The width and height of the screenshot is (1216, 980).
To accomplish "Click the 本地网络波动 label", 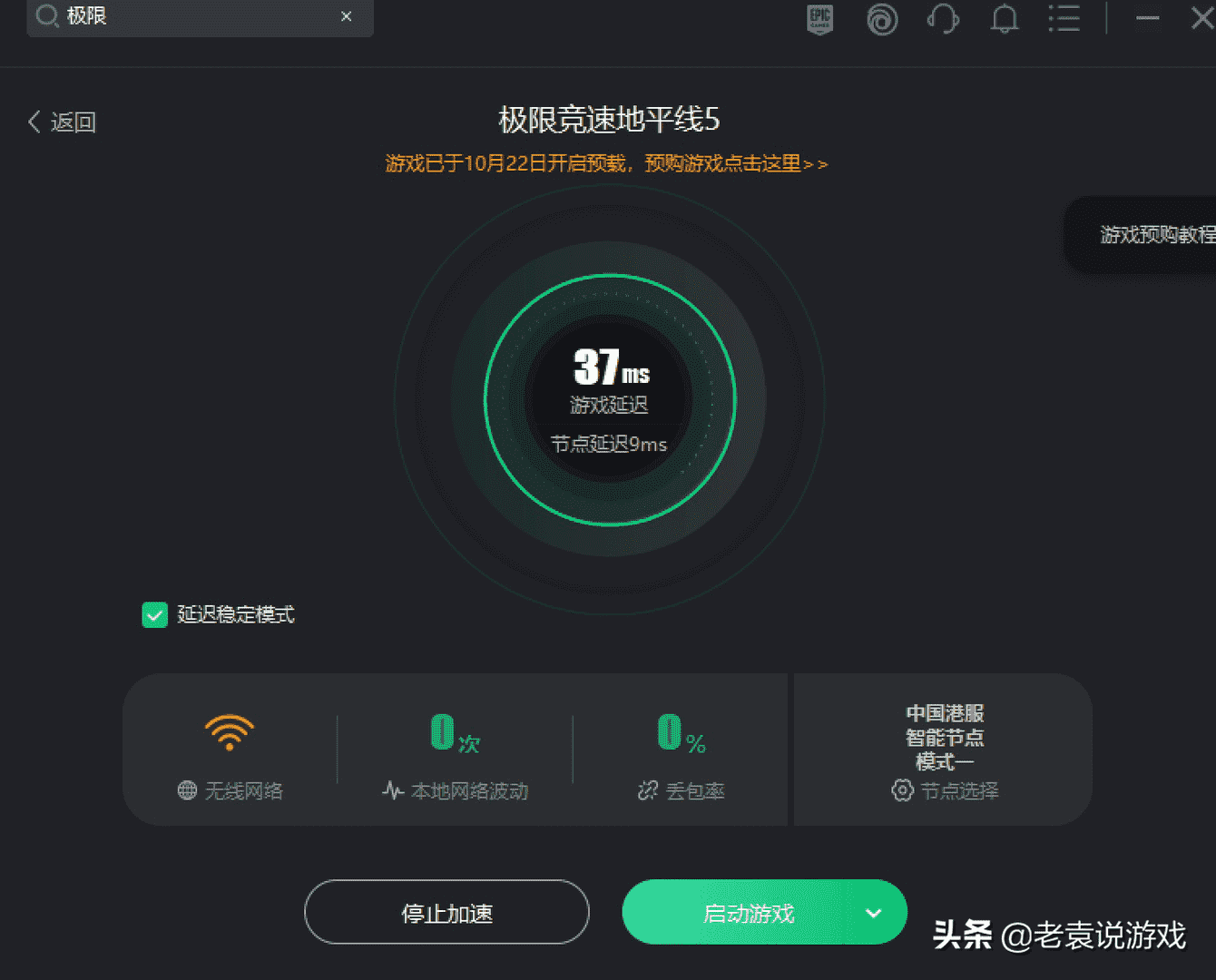I will coord(469,791).
